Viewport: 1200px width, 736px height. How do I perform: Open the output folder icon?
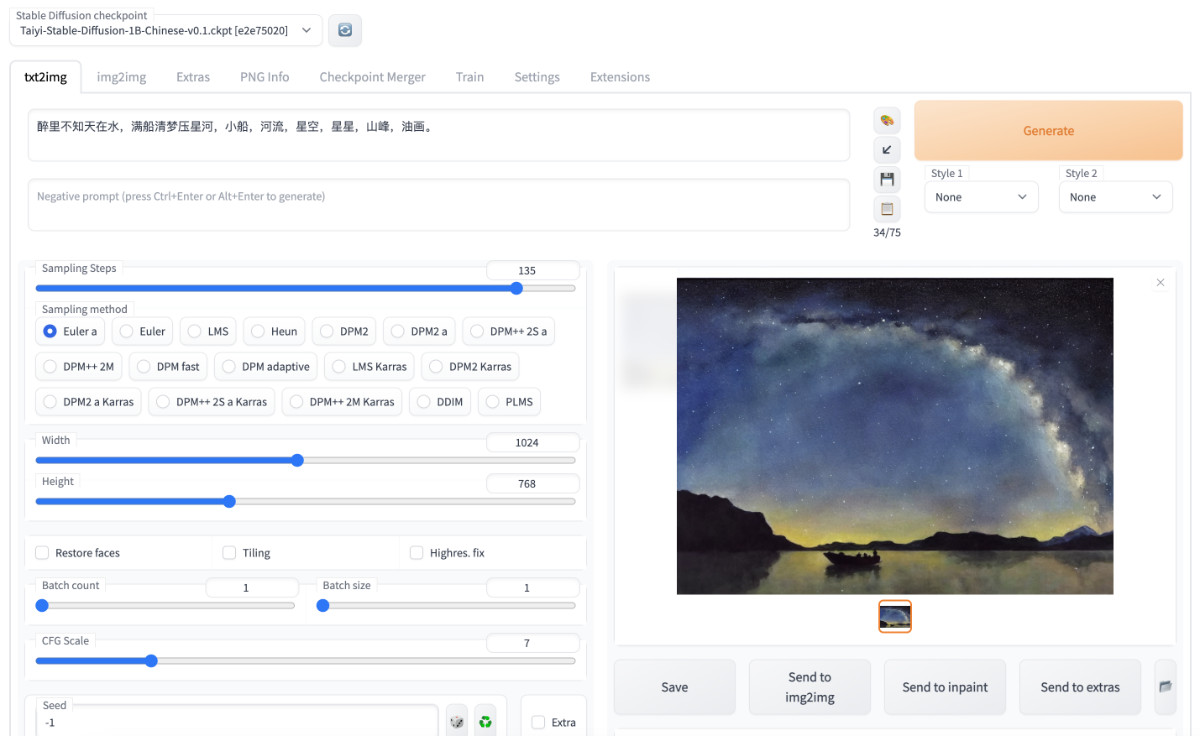[1165, 687]
